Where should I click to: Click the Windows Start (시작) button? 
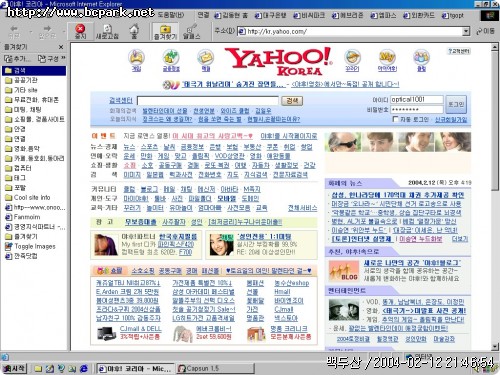coord(14,368)
